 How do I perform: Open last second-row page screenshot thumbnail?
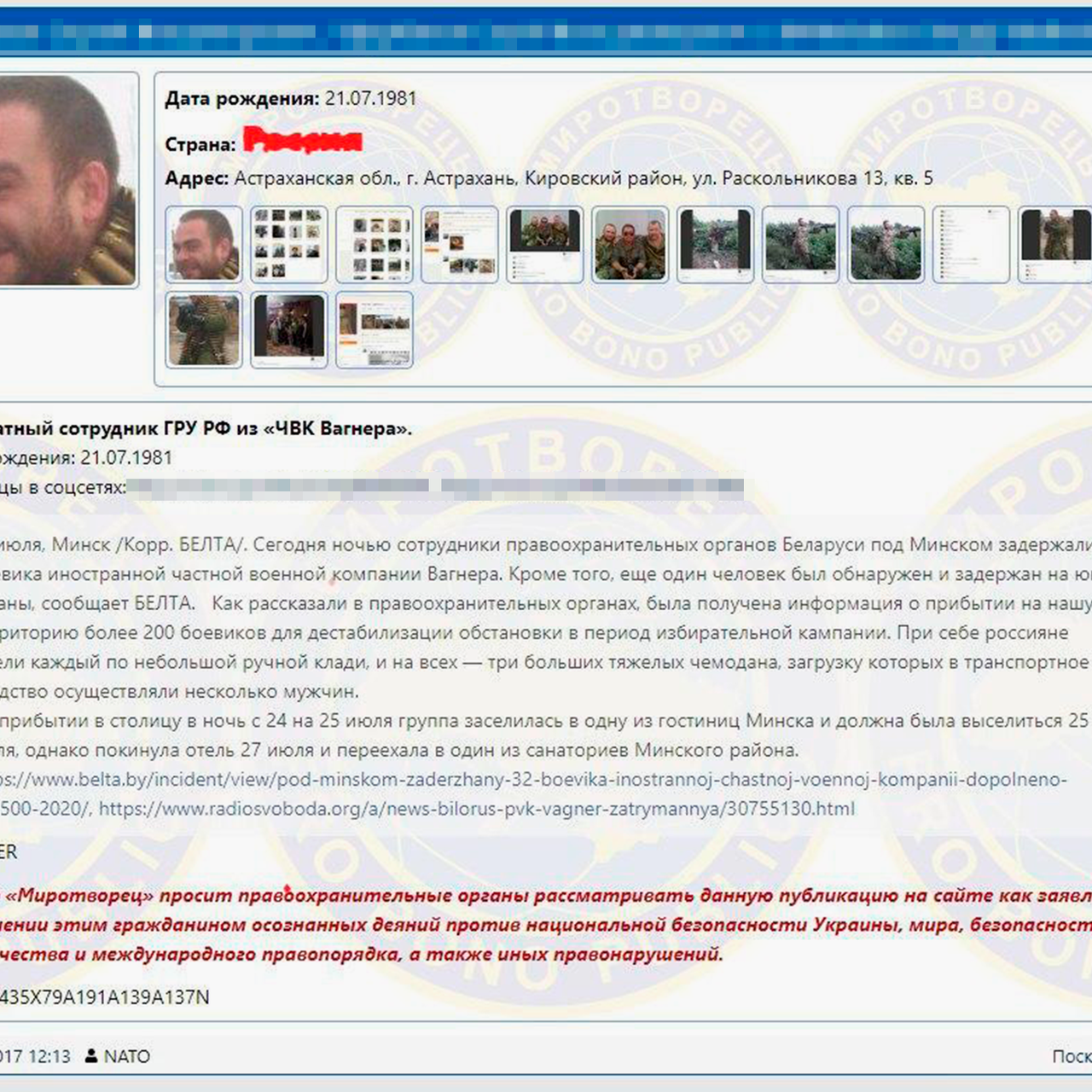coord(375,329)
